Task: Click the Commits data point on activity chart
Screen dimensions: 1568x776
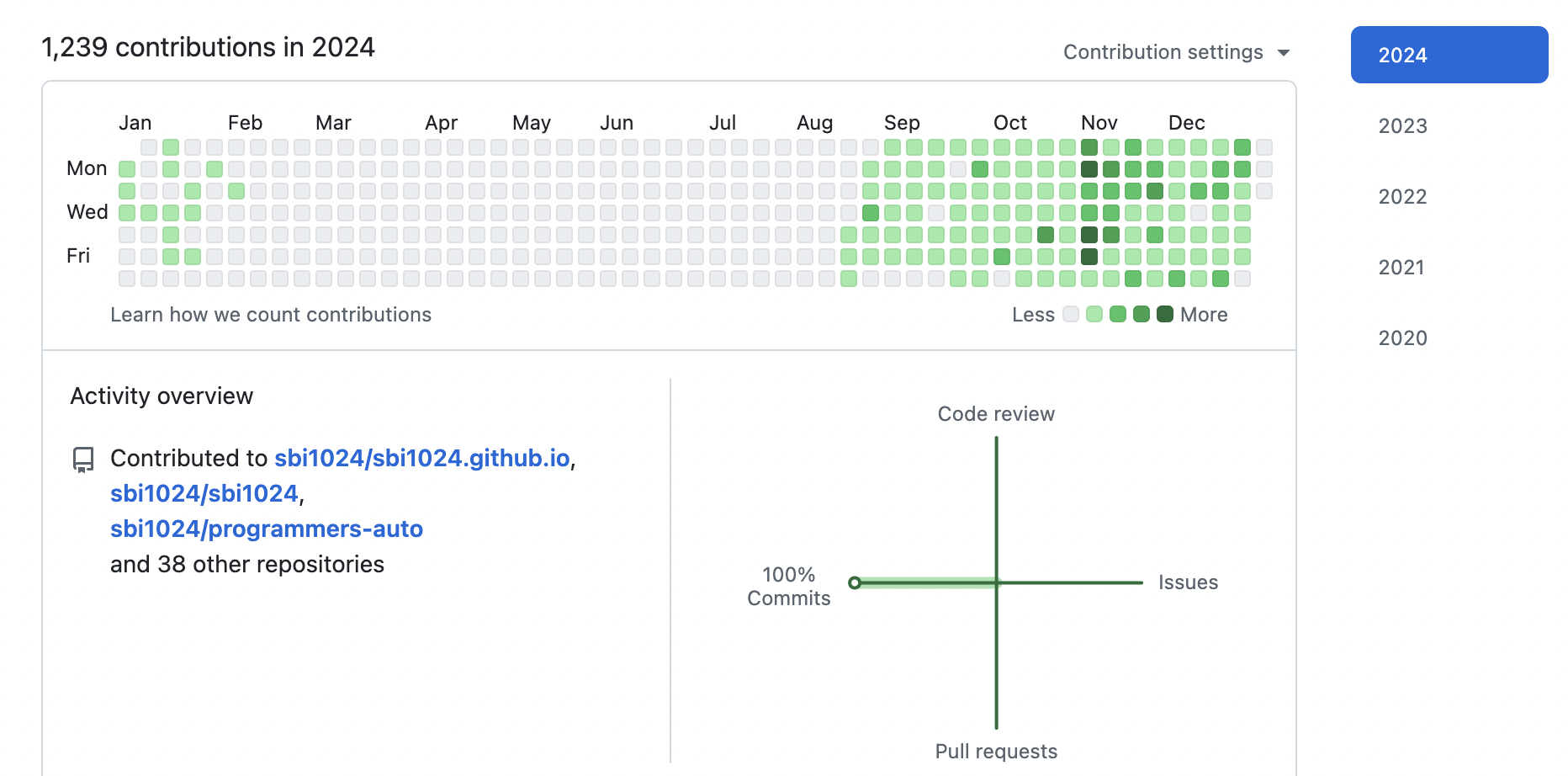Action: [x=855, y=582]
